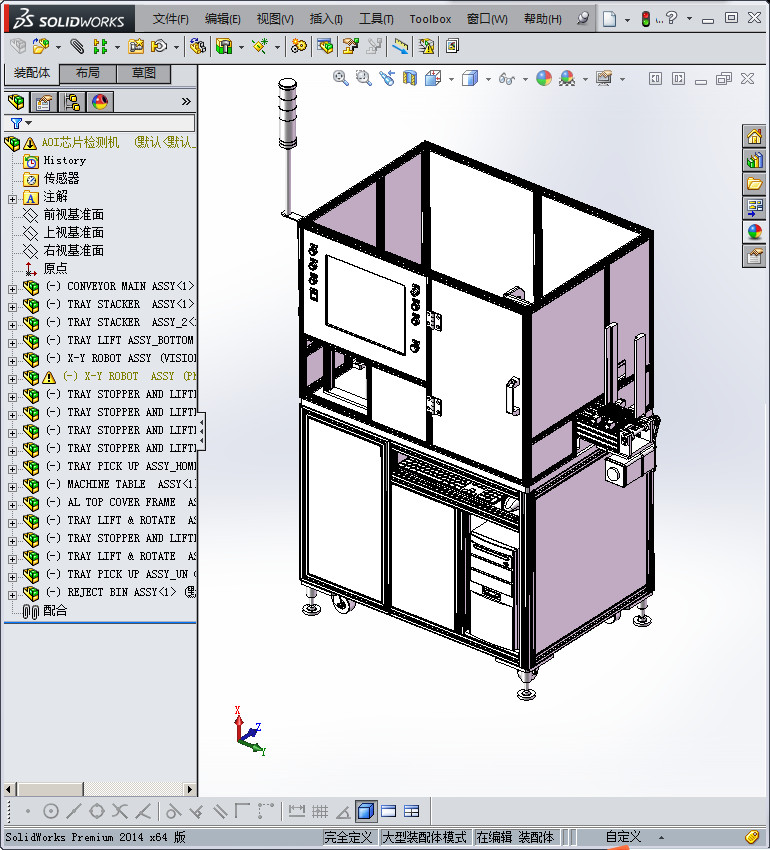Expand the REJECT BIN ASSY node
The height and width of the screenshot is (850, 770).
coord(12,595)
